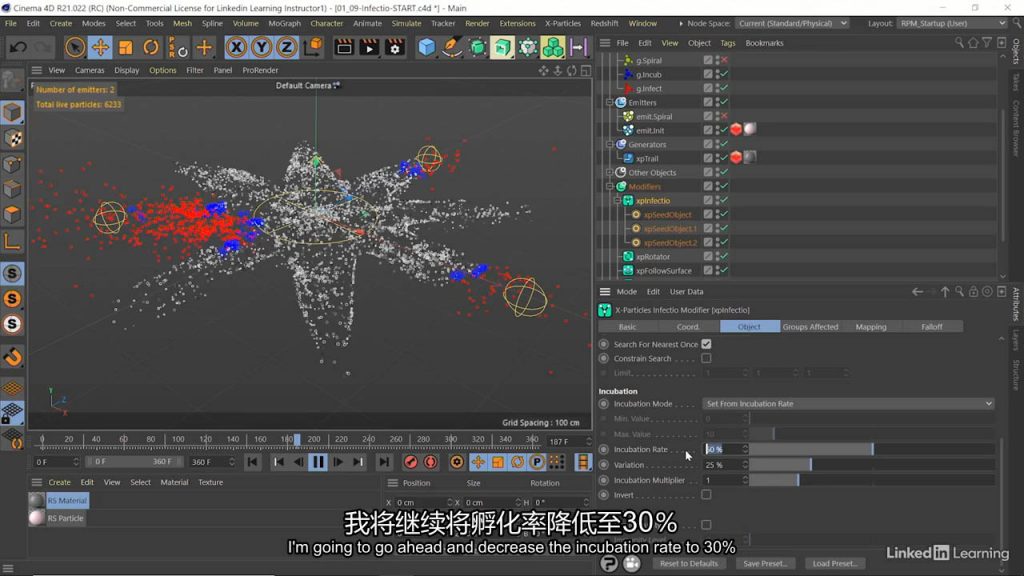Collapse the Modifiers group

coord(609,187)
